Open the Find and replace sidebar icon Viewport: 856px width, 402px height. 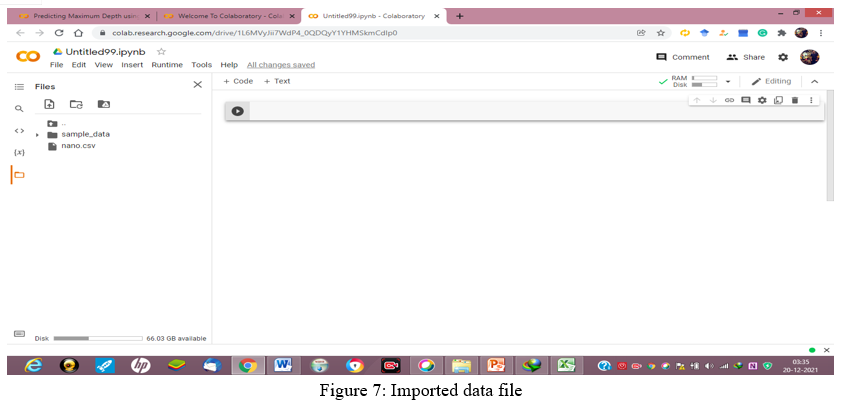click(19, 109)
